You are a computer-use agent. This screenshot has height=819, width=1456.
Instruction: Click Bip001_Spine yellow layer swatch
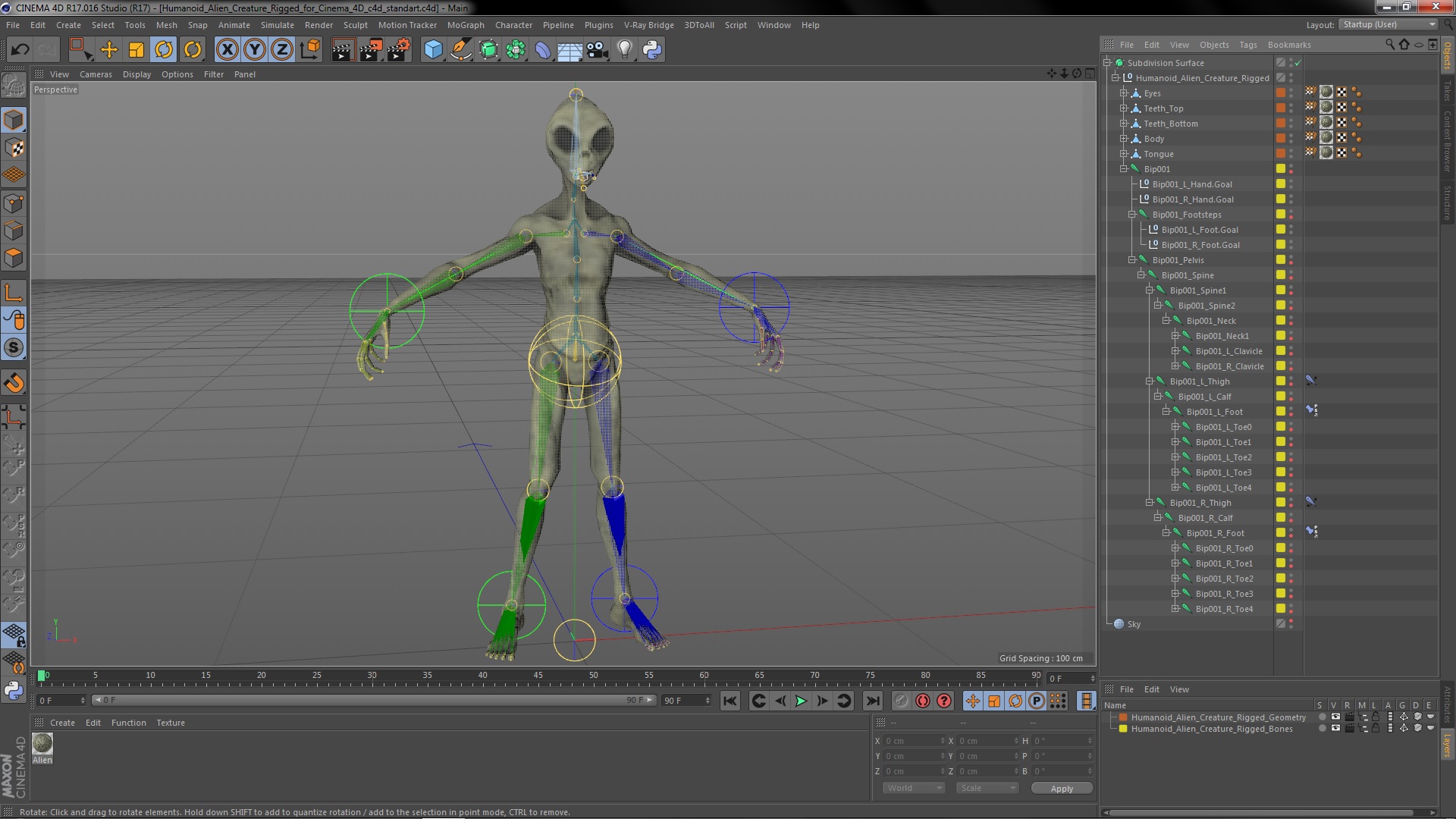click(1280, 275)
